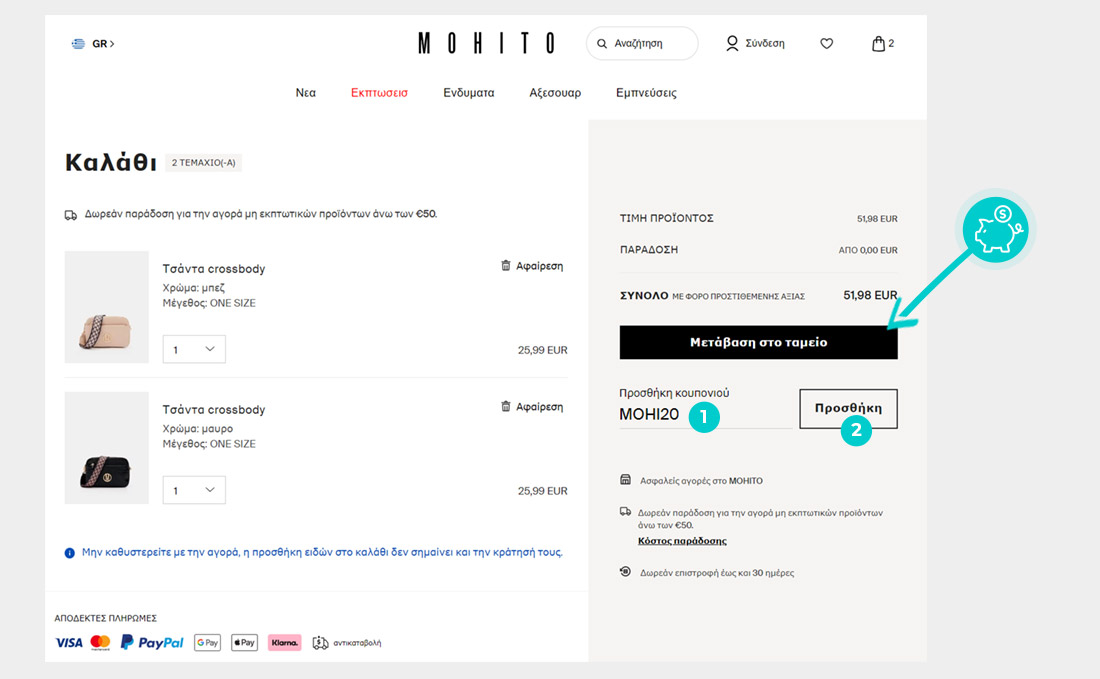Click the user account icon

[732, 43]
